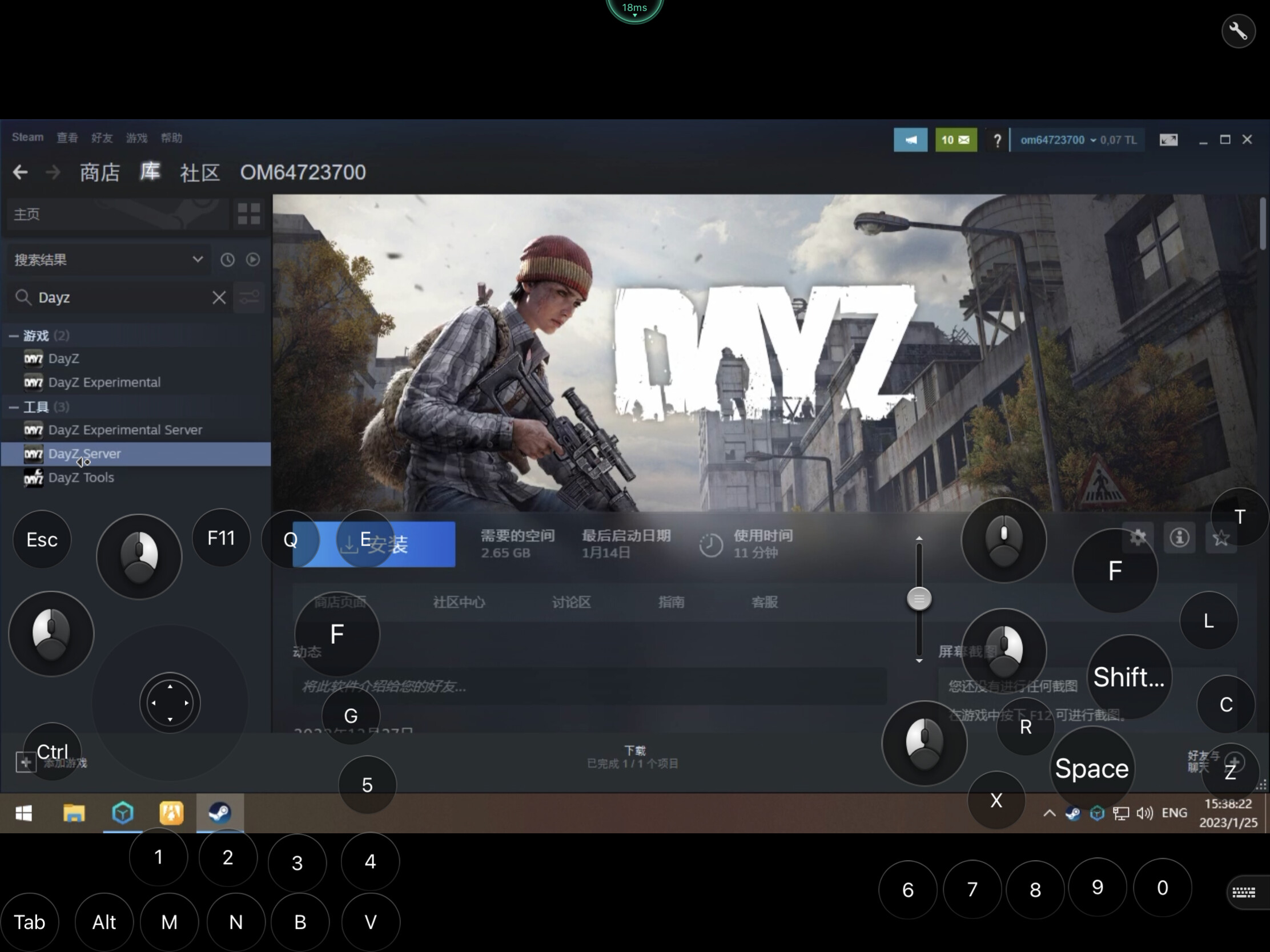Open the 指南 link
Image resolution: width=1270 pixels, height=952 pixels.
point(671,602)
